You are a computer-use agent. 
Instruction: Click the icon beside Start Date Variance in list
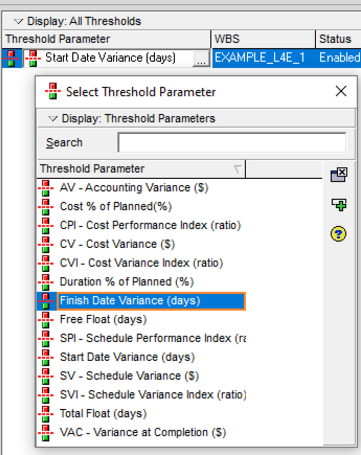coord(46,357)
